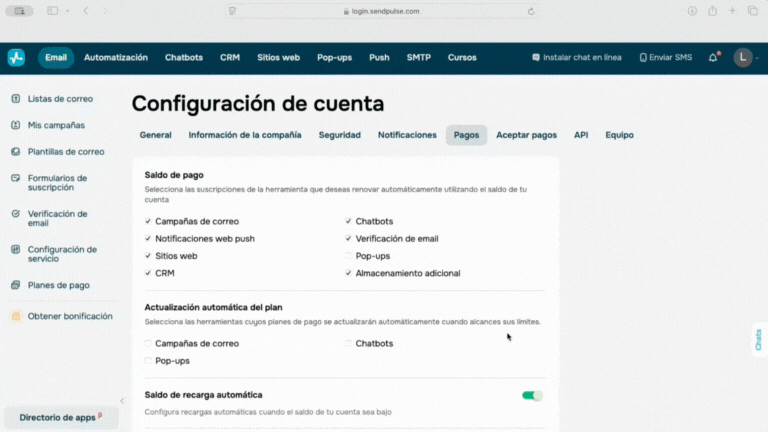Click the Planes de pago icon
The height and width of the screenshot is (432, 768).
click(x=16, y=285)
